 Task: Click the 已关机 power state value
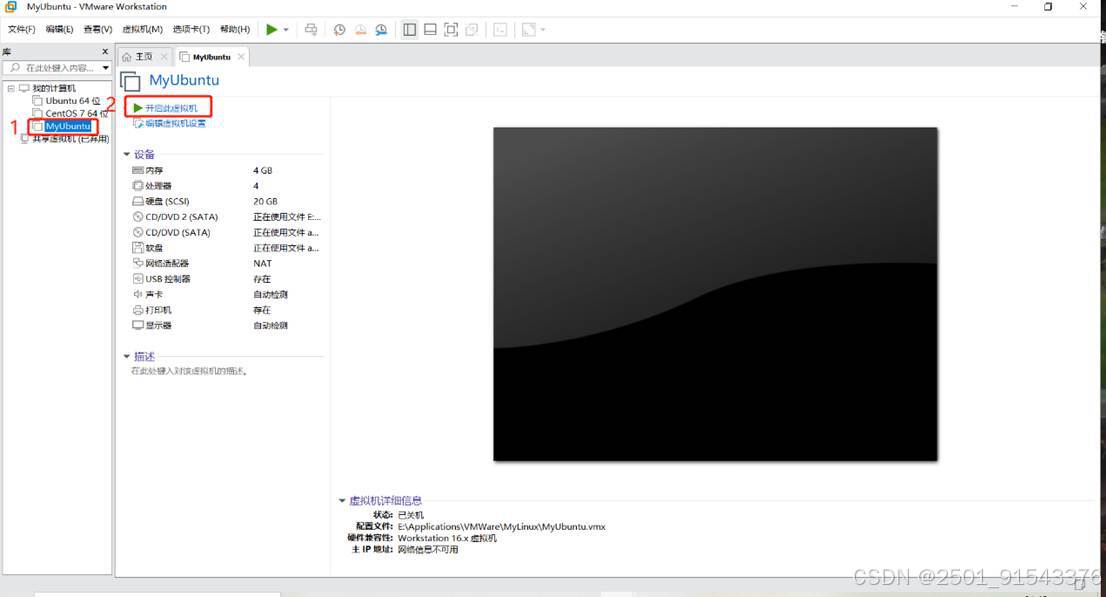click(411, 515)
